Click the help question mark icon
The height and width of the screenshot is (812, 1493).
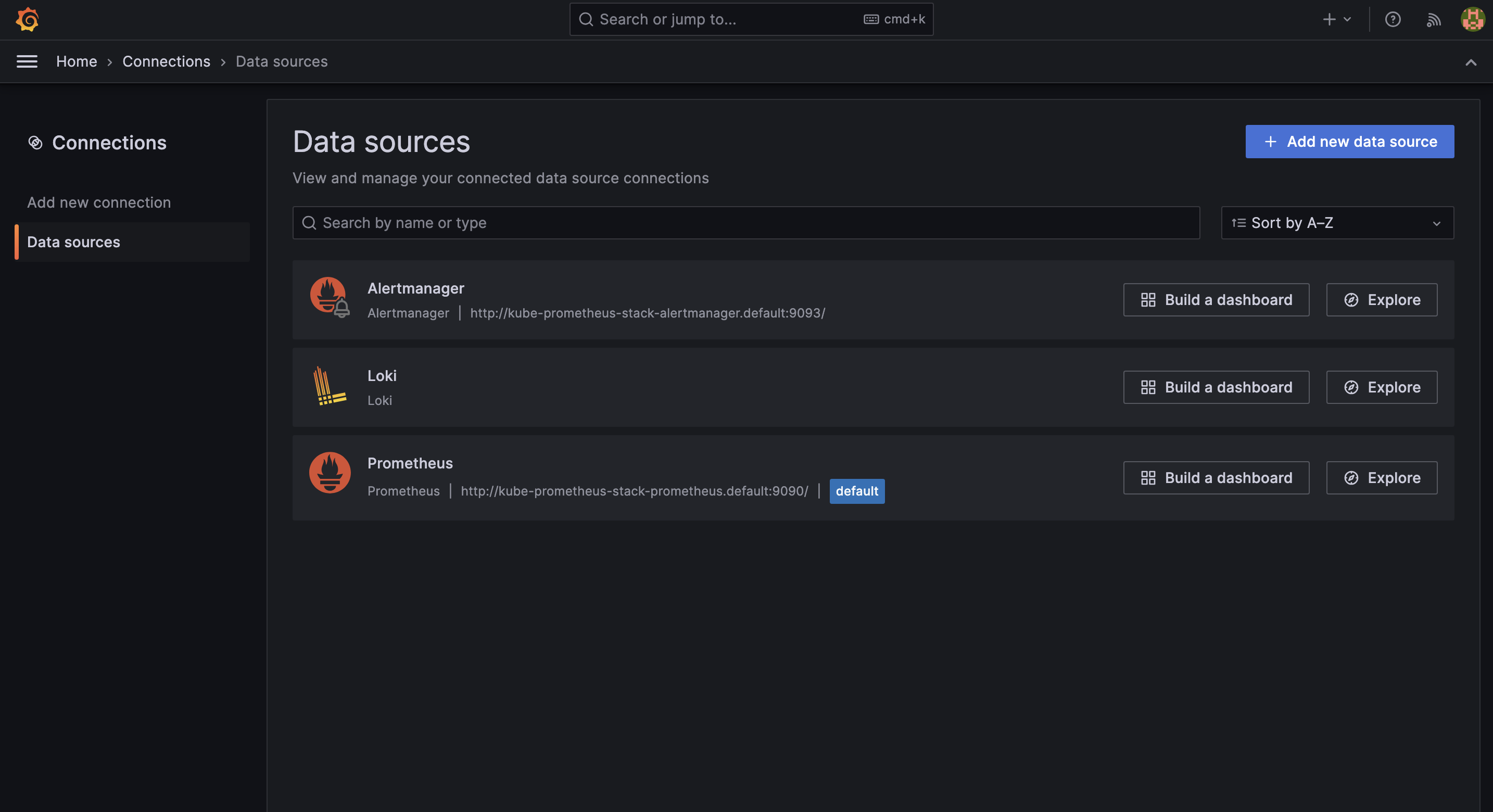click(1394, 19)
